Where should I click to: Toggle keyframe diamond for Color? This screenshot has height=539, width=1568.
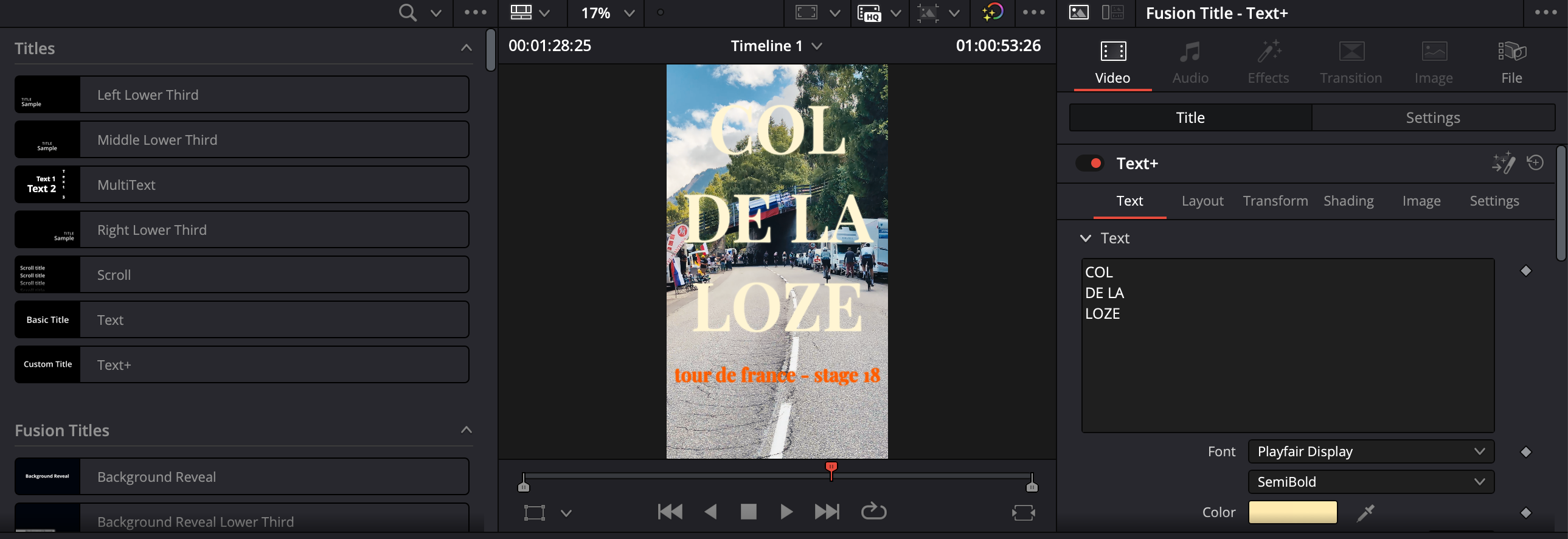click(1525, 513)
